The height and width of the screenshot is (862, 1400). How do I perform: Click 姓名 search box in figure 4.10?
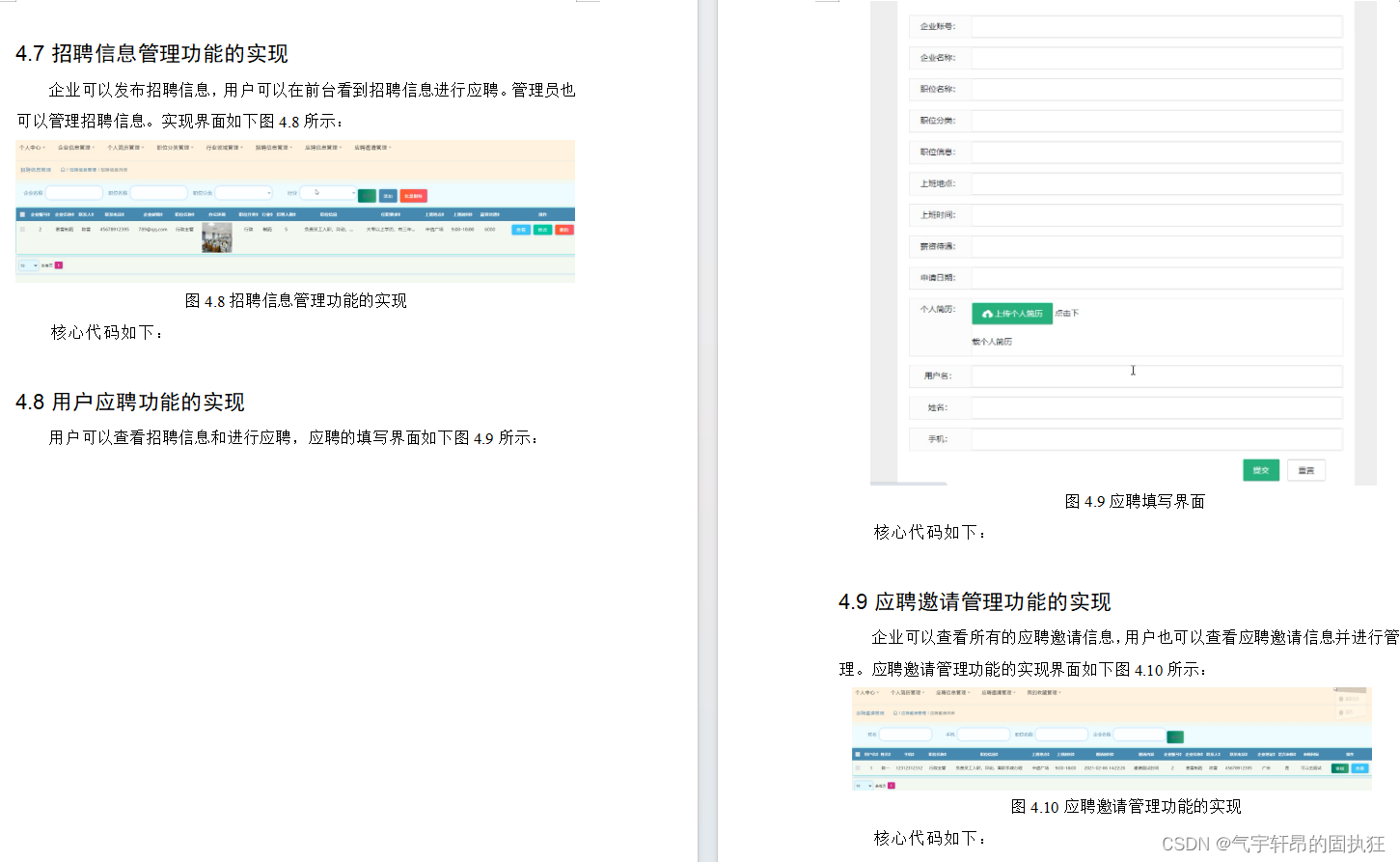[x=905, y=735]
